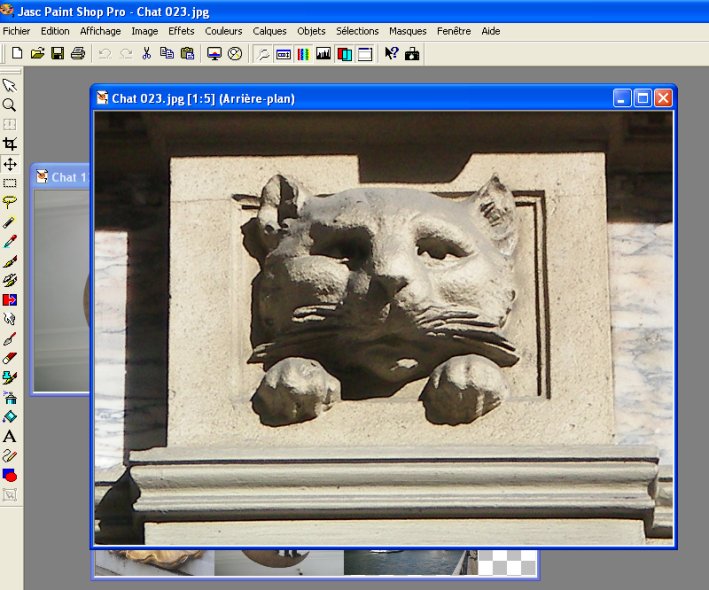Screen dimensions: 709x590
Task: Print the current image
Action: [x=78, y=54]
